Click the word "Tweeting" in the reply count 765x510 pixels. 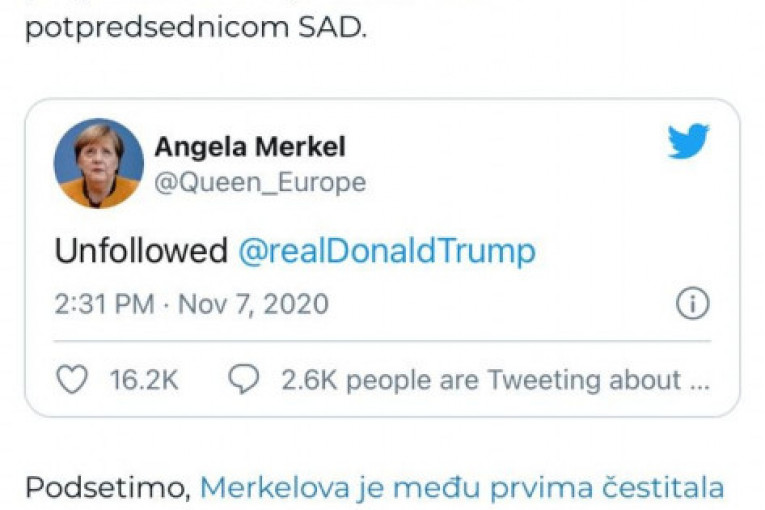point(546,380)
